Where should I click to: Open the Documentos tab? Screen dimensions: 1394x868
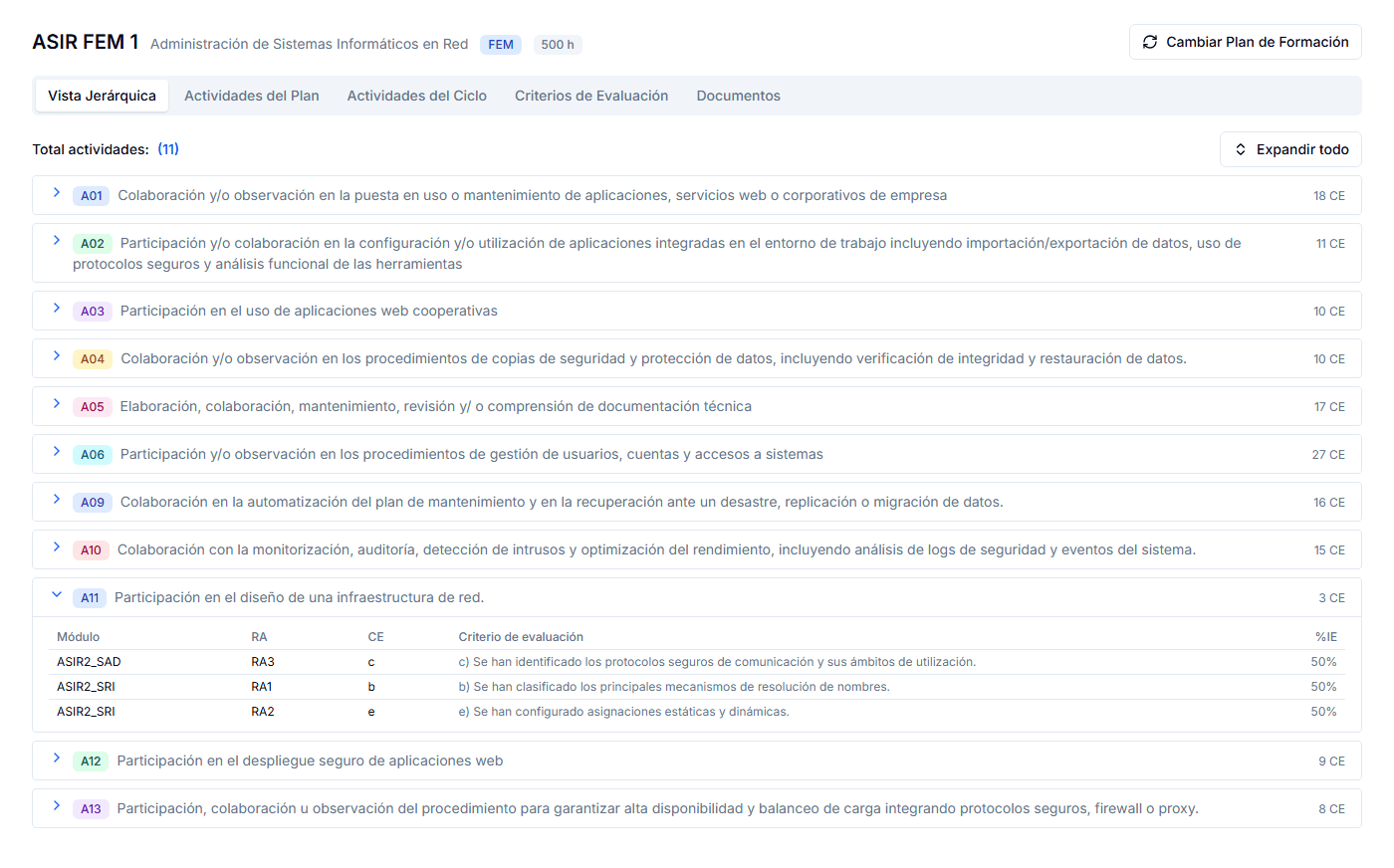(x=739, y=96)
